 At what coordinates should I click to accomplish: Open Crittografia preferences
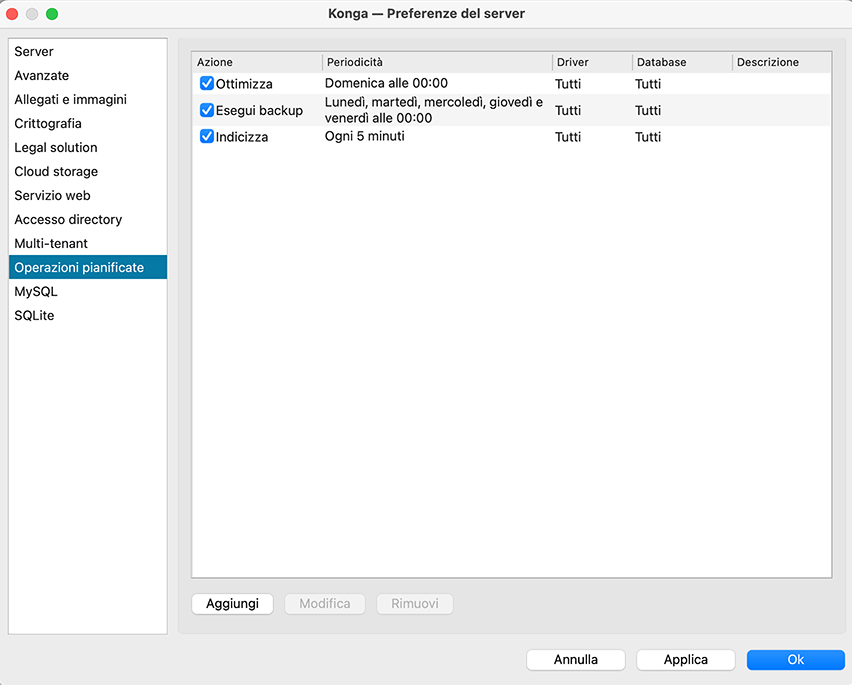(x=48, y=124)
